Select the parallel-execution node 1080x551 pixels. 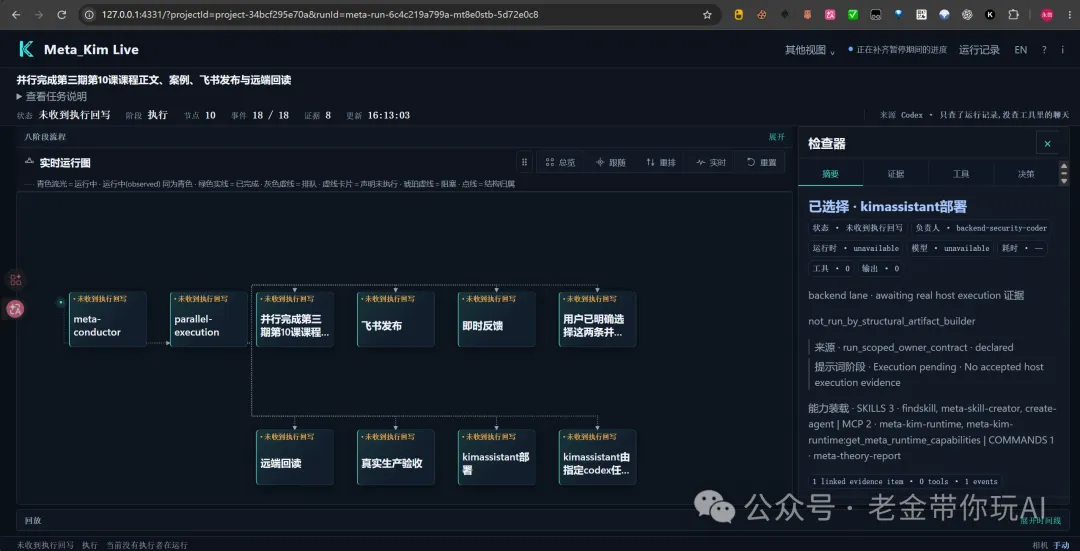[209, 319]
